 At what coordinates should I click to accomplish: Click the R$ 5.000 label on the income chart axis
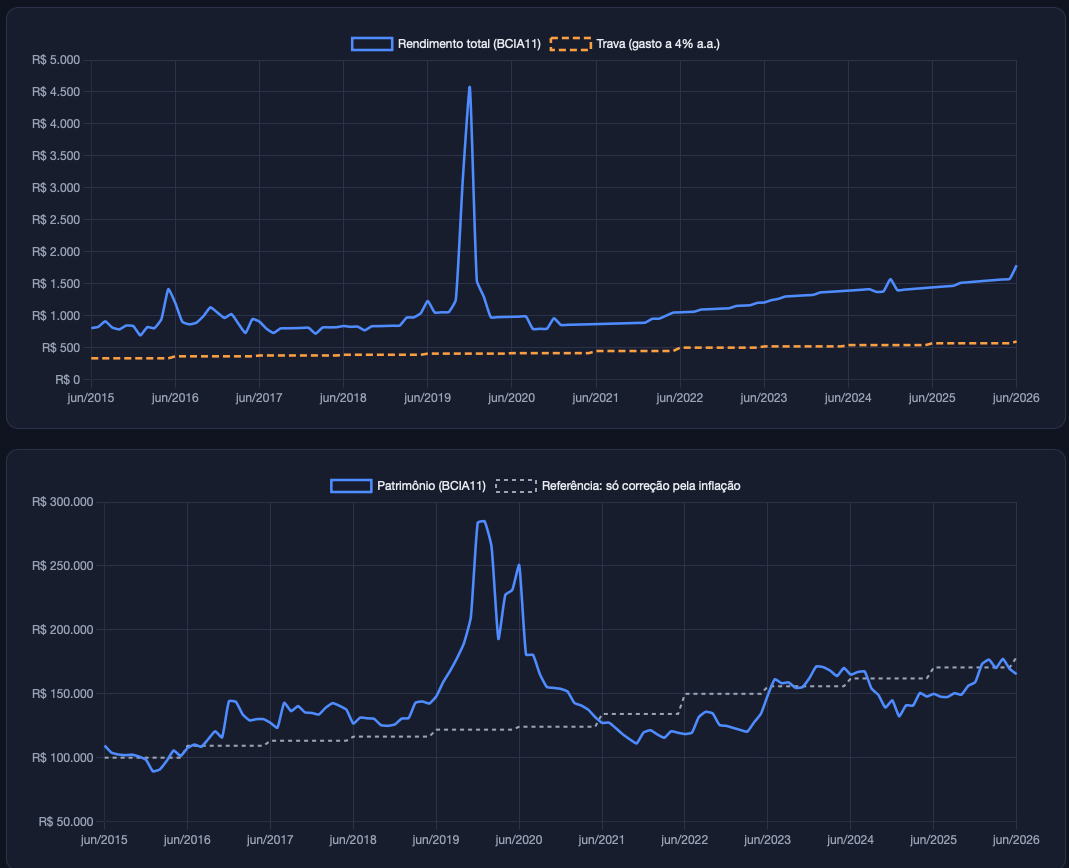(56, 60)
